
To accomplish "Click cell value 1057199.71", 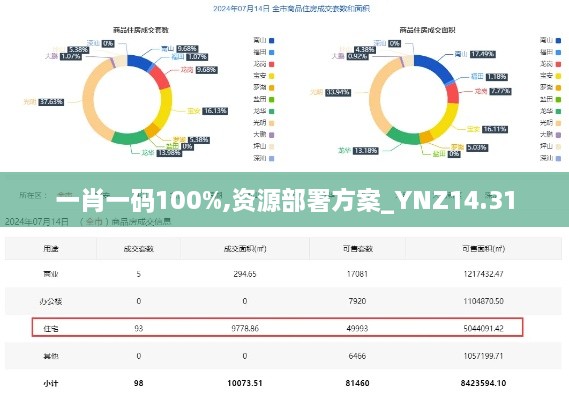I will (483, 356).
